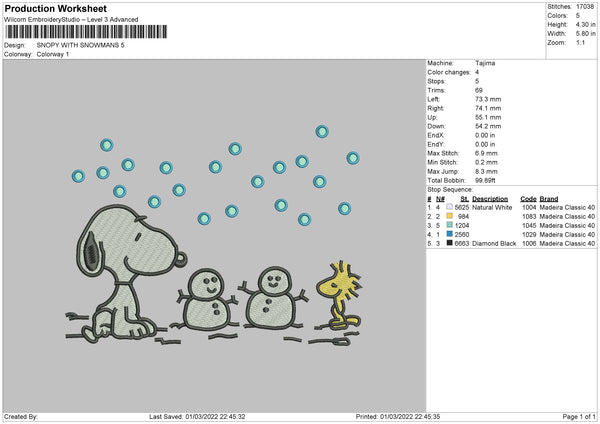Select the "Natural White" description text
This screenshot has width=600, height=424.
pyautogui.click(x=492, y=207)
